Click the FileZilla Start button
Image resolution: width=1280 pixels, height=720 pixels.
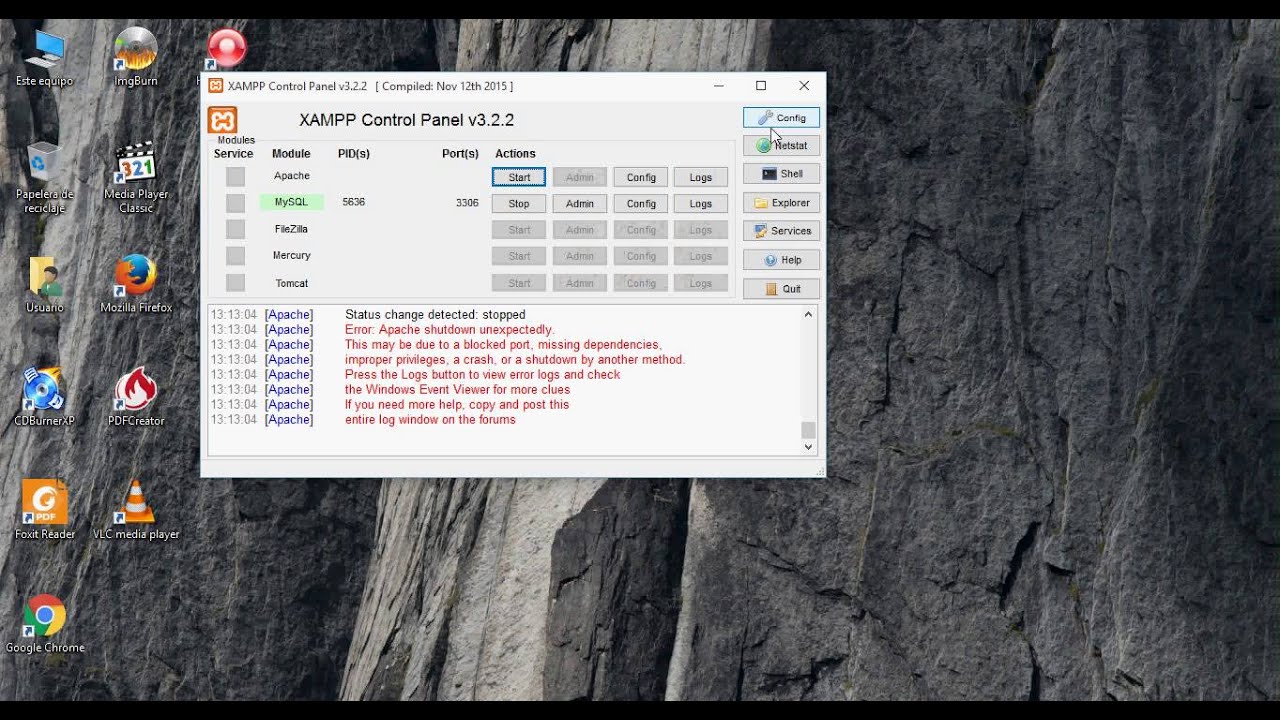click(x=519, y=230)
